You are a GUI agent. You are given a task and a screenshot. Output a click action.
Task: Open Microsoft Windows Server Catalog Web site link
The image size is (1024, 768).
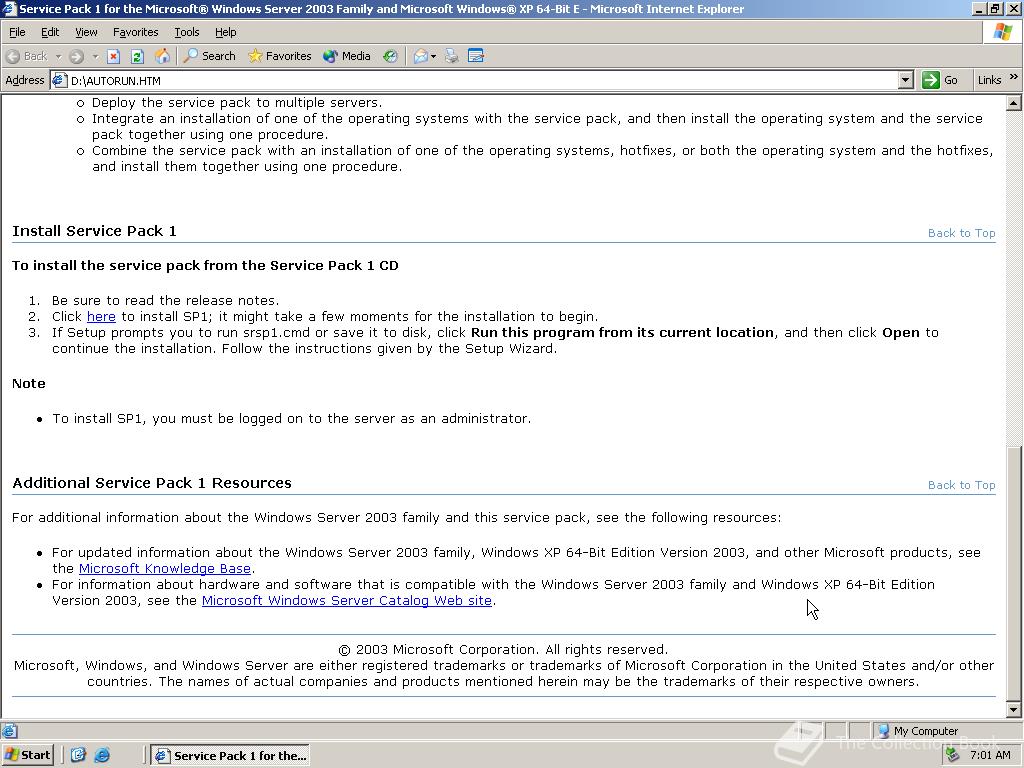347,601
